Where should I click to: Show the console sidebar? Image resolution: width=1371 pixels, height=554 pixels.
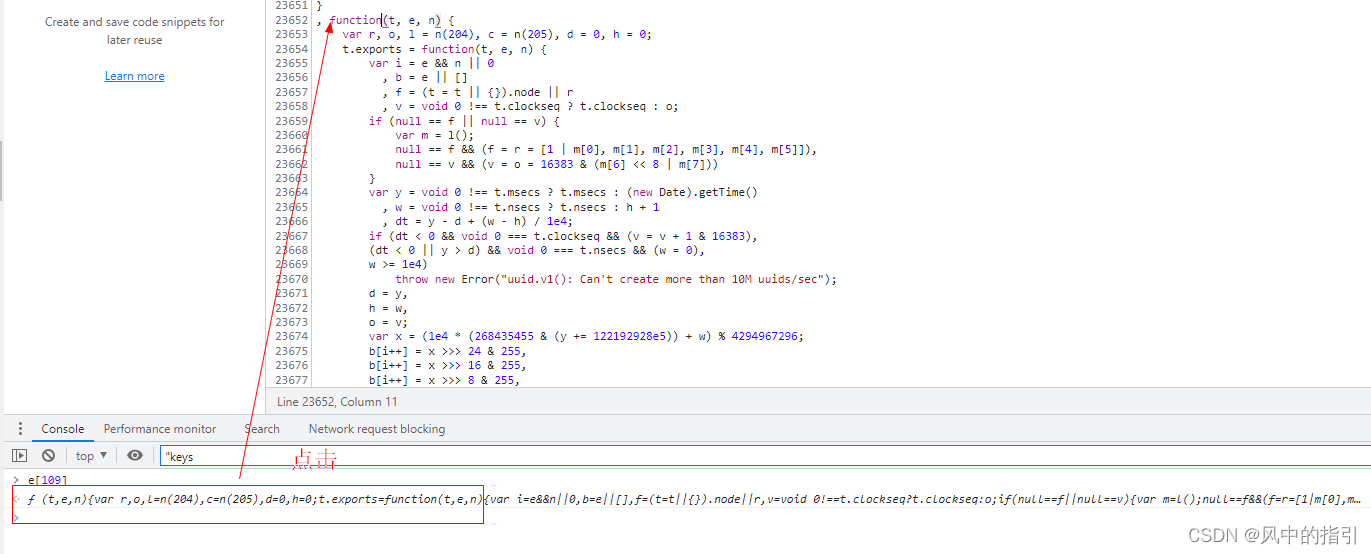[x=19, y=456]
